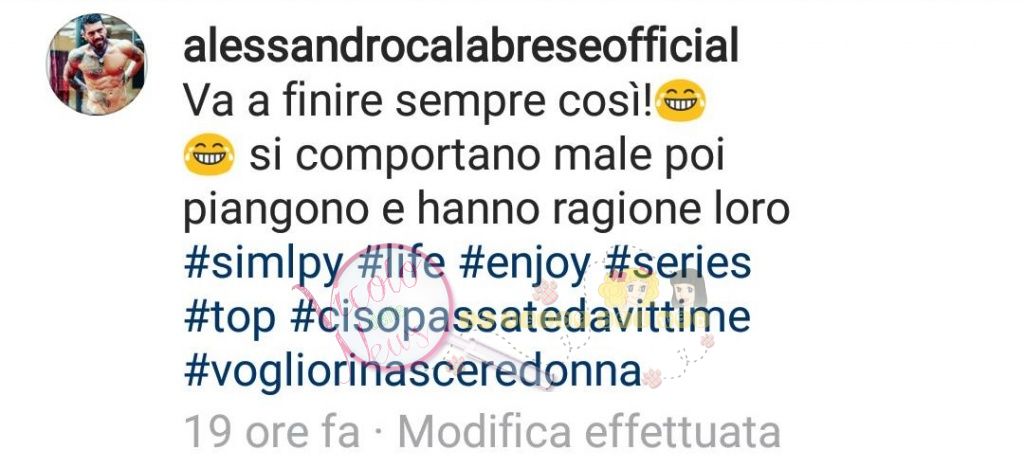Click the "Modifica effettuata" label
Viewport: 1024px width, 468px height.
(x=589, y=432)
